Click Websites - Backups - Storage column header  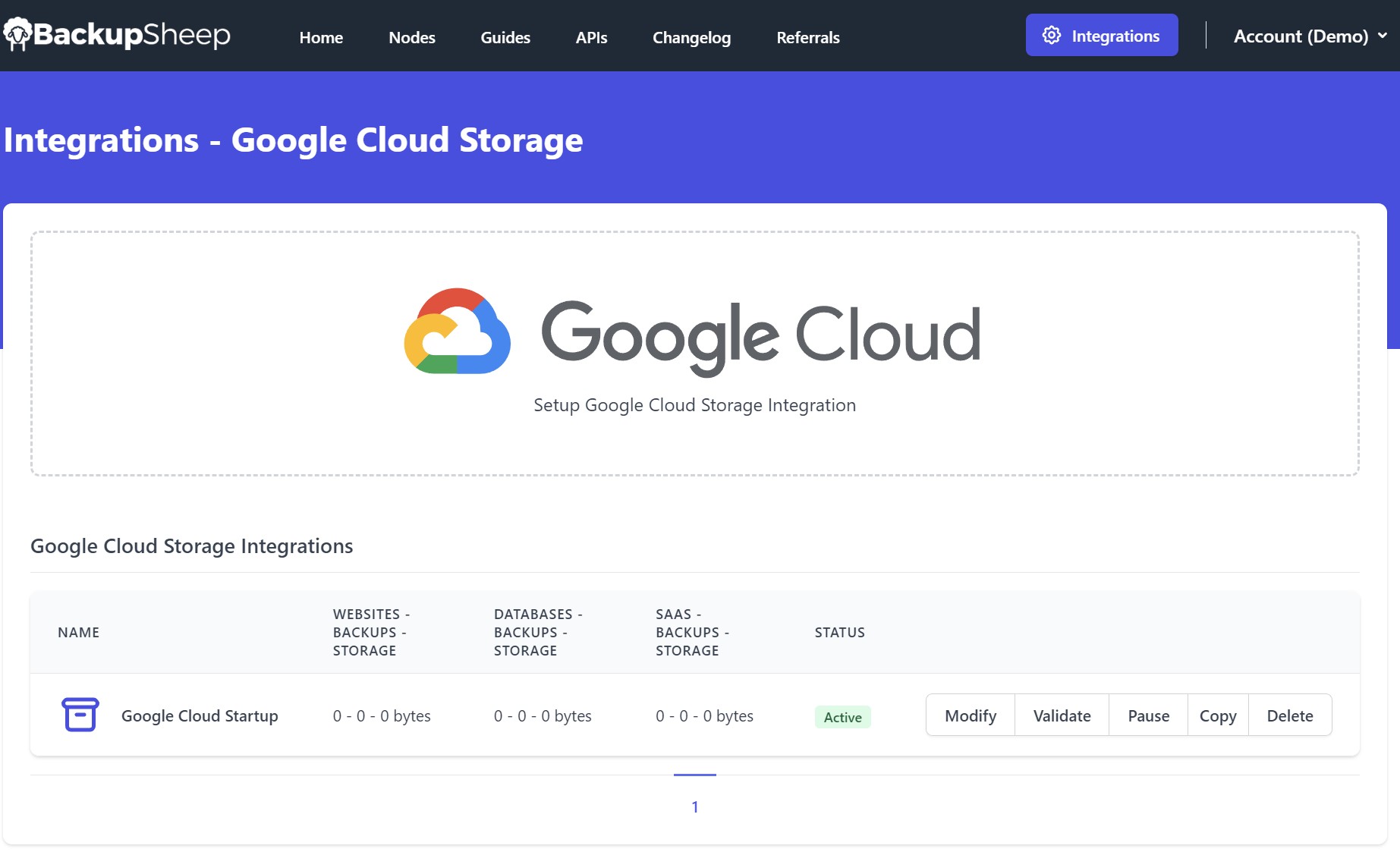(x=371, y=632)
